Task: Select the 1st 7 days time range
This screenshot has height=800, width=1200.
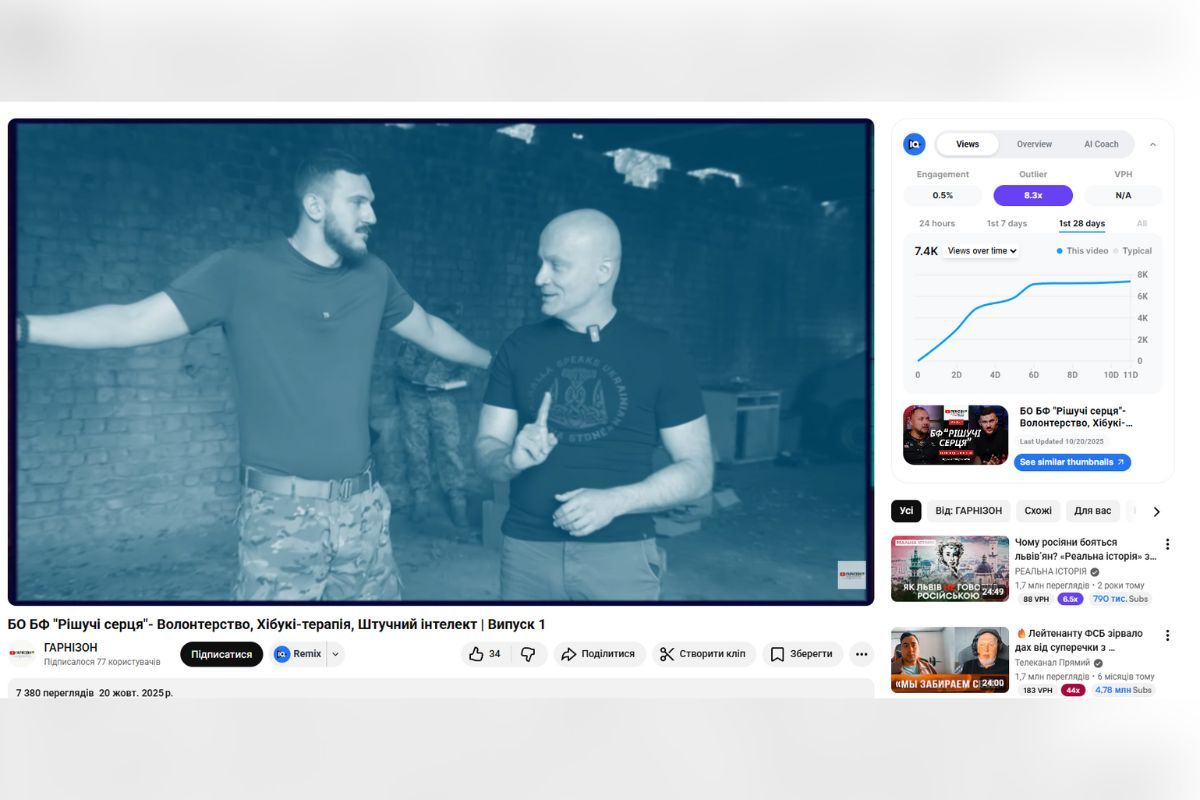Action: coord(1005,223)
